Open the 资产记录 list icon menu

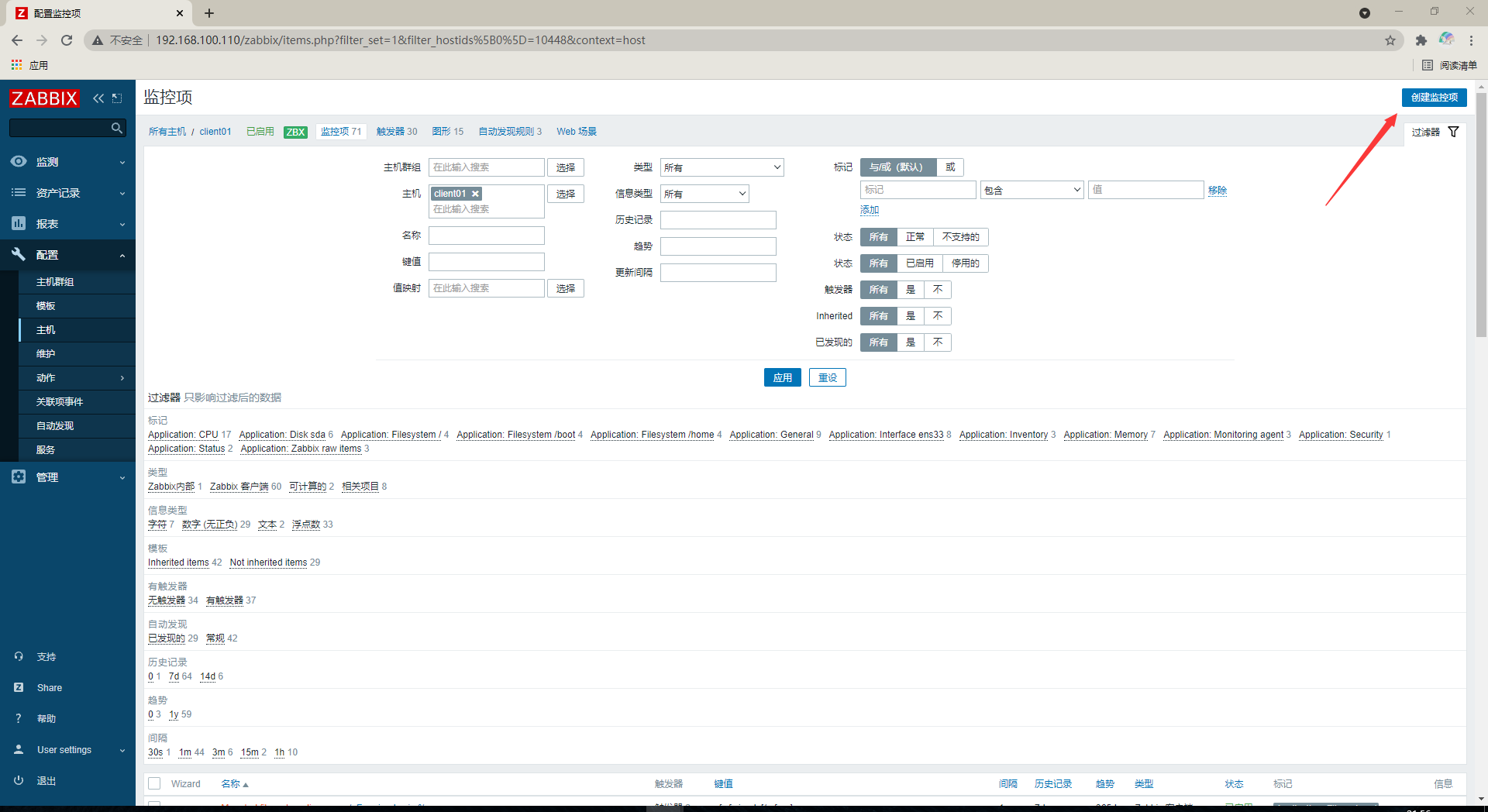[19, 192]
